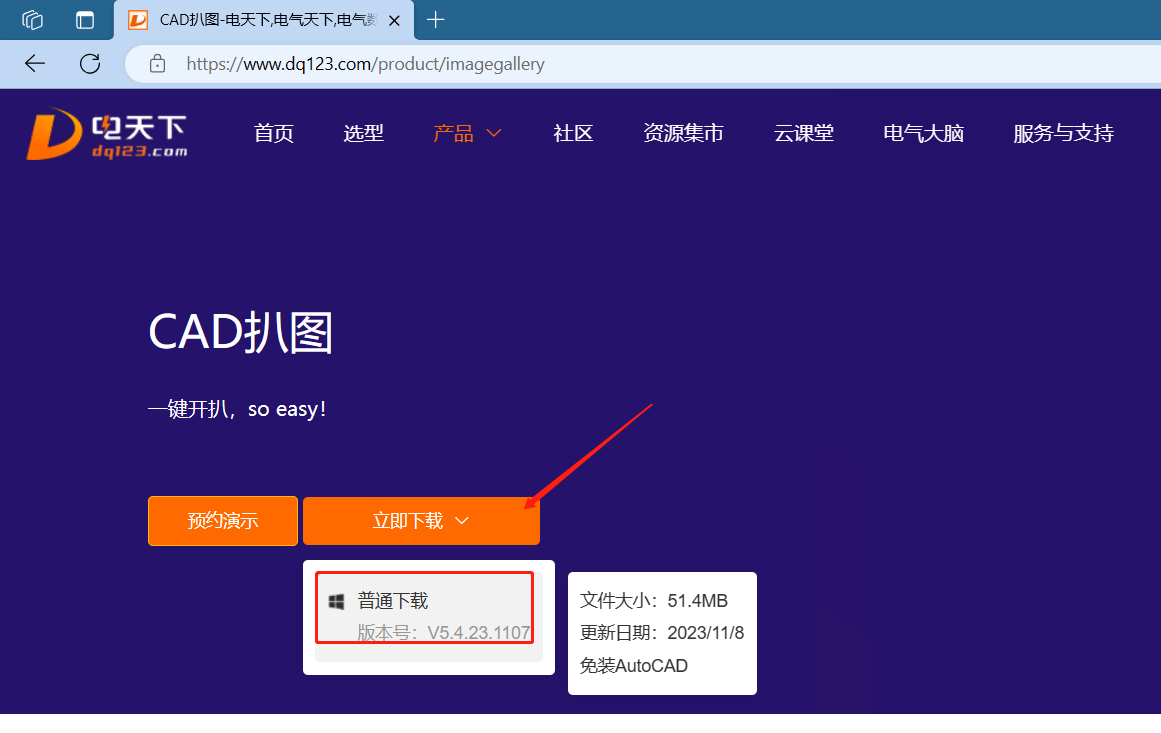The image size is (1161, 733).
Task: Click the Windows icon beside 普通下载
Action: (x=336, y=602)
